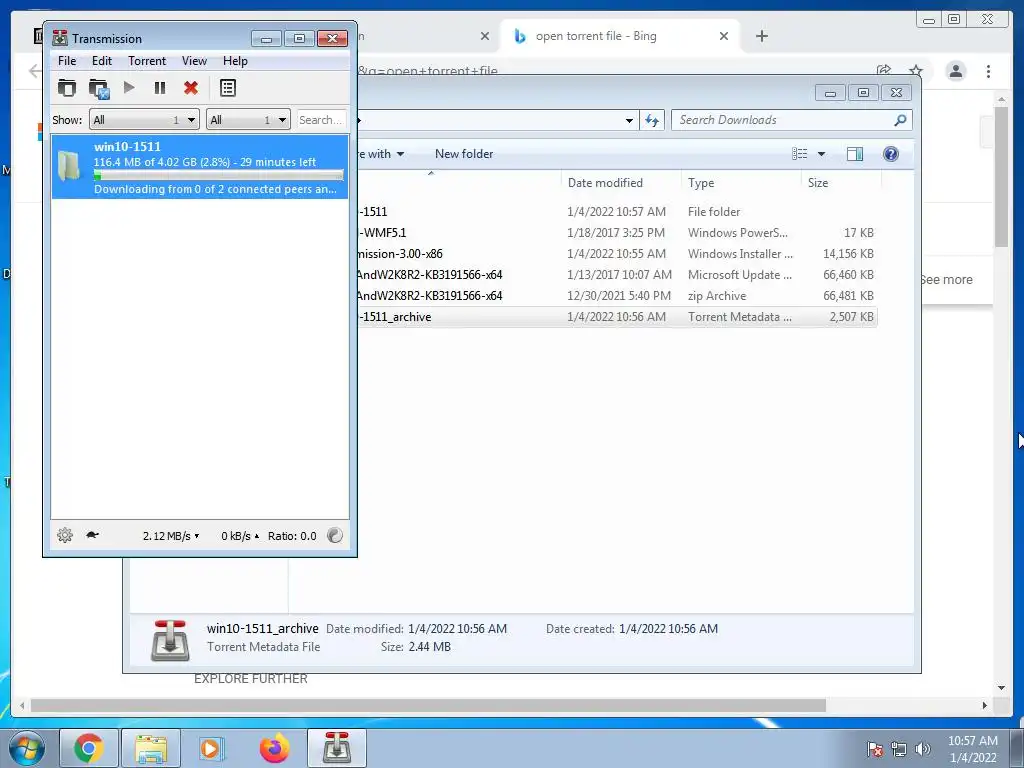
Task: Expand the first Show filter dropdown
Action: pyautogui.click(x=144, y=120)
